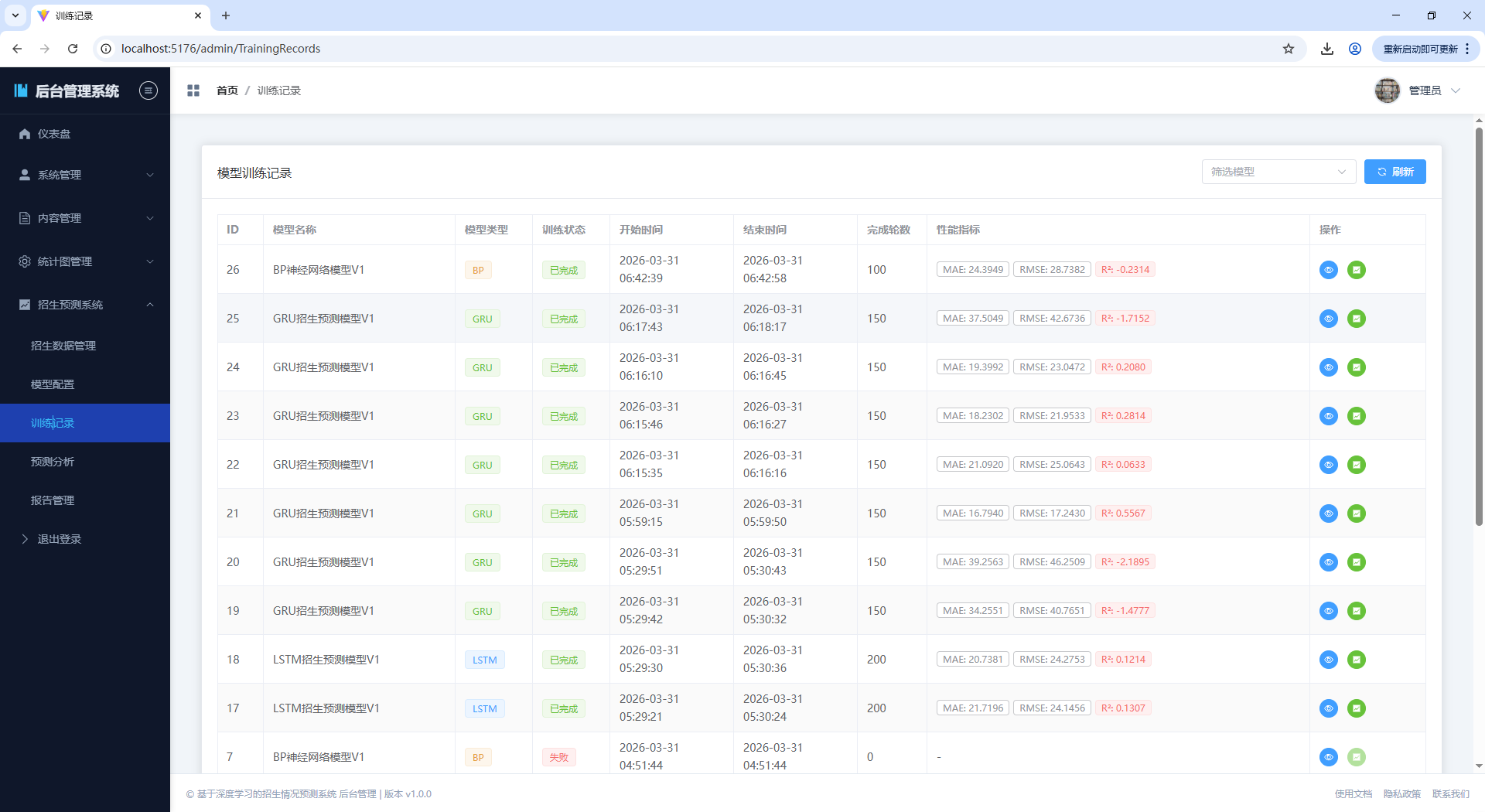Click the BP type tag in row 26
Image resolution: width=1485 pixels, height=812 pixels.
click(478, 270)
